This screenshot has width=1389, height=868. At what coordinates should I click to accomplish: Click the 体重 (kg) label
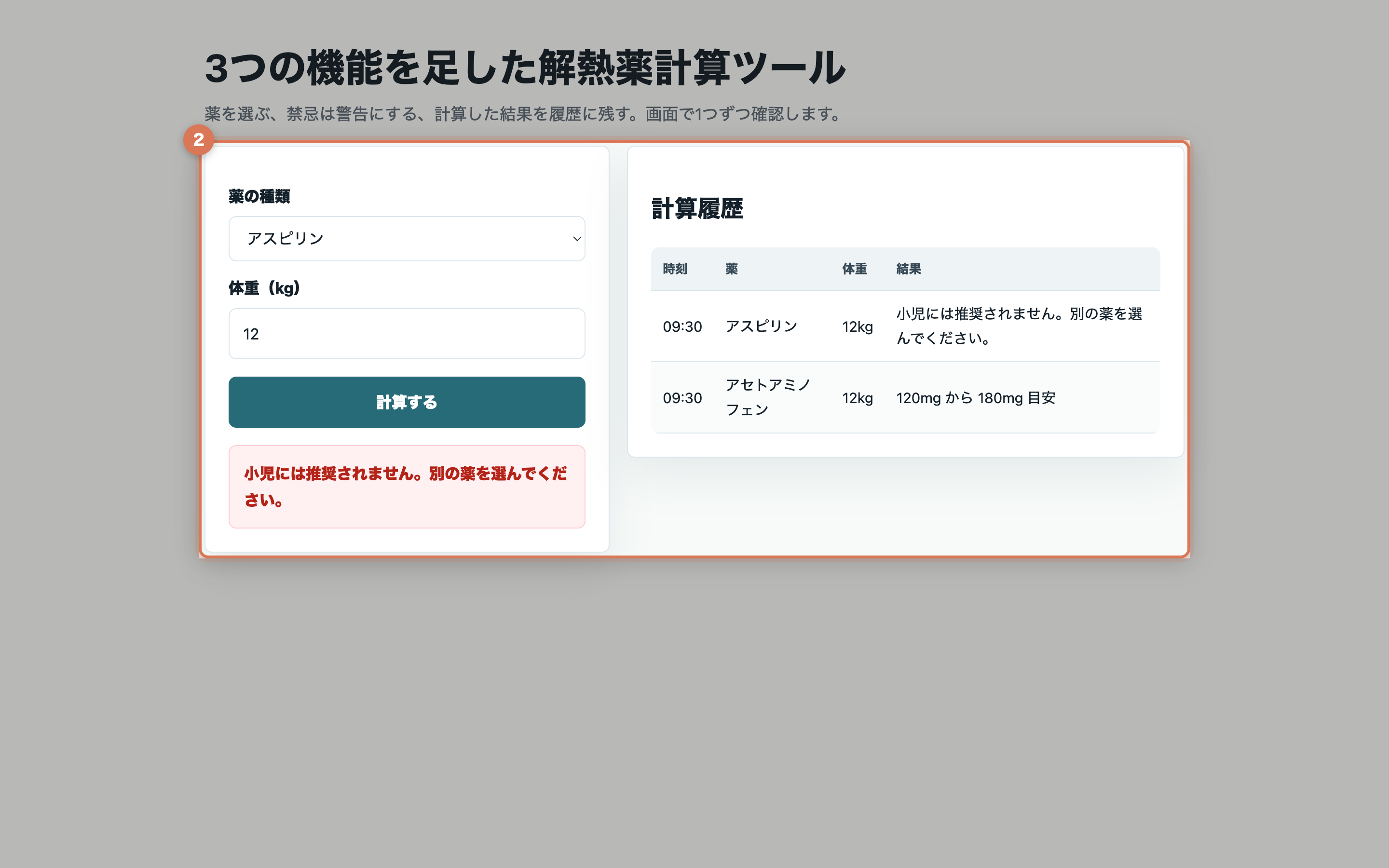pyautogui.click(x=265, y=288)
